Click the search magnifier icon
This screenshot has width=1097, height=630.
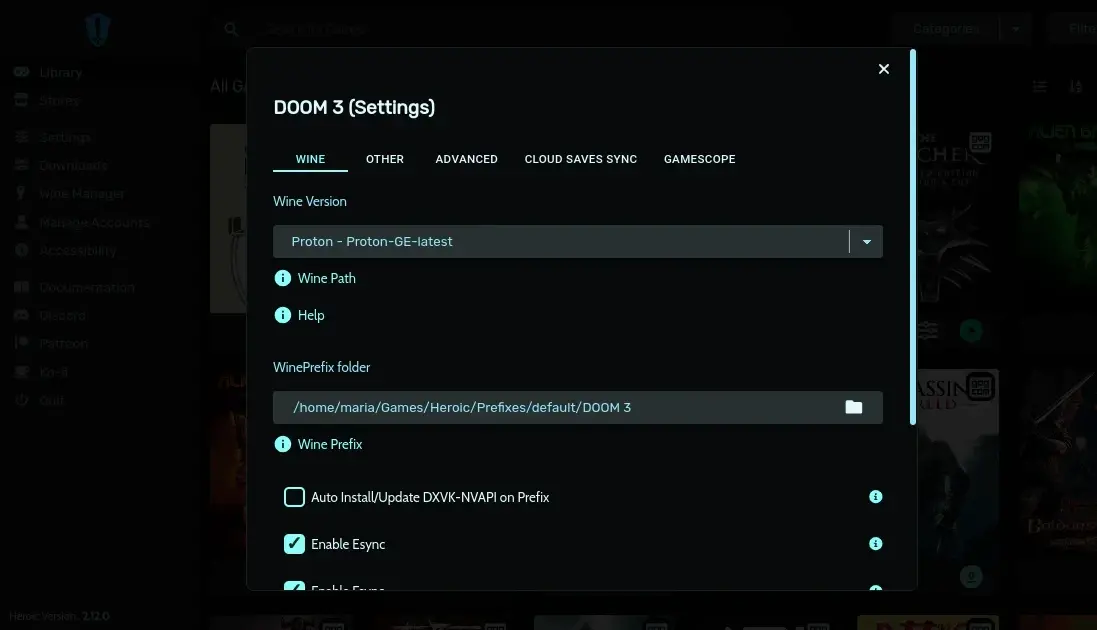(231, 29)
